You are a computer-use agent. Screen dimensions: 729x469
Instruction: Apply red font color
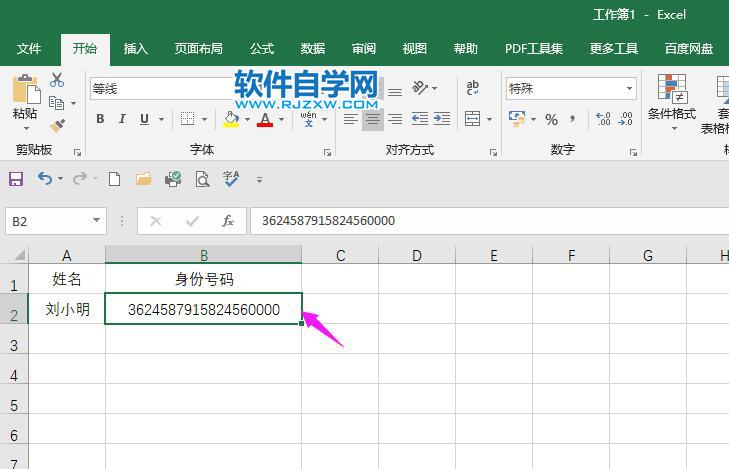pyautogui.click(x=265, y=119)
